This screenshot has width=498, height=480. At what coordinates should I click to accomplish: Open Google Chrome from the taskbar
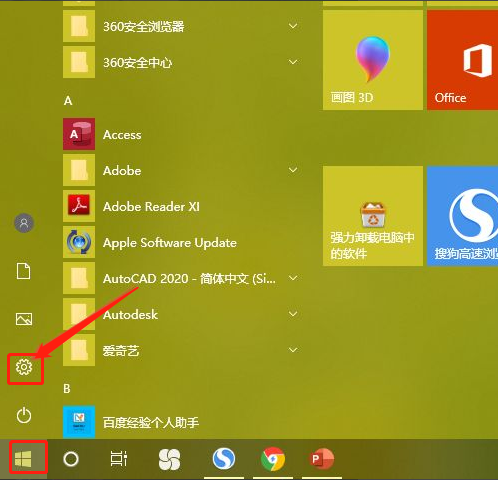[x=273, y=459]
